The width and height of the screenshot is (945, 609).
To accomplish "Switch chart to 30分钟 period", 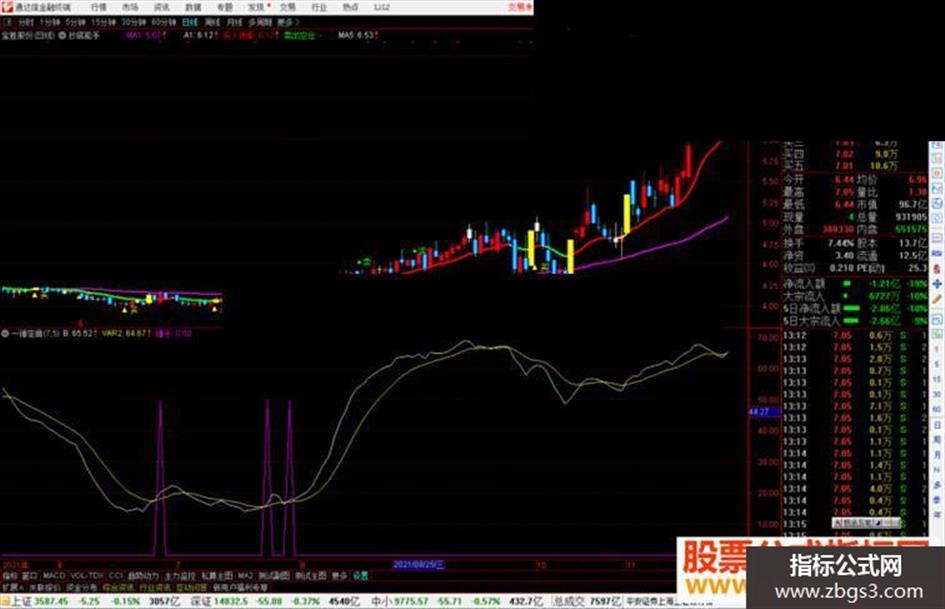I will point(133,22).
